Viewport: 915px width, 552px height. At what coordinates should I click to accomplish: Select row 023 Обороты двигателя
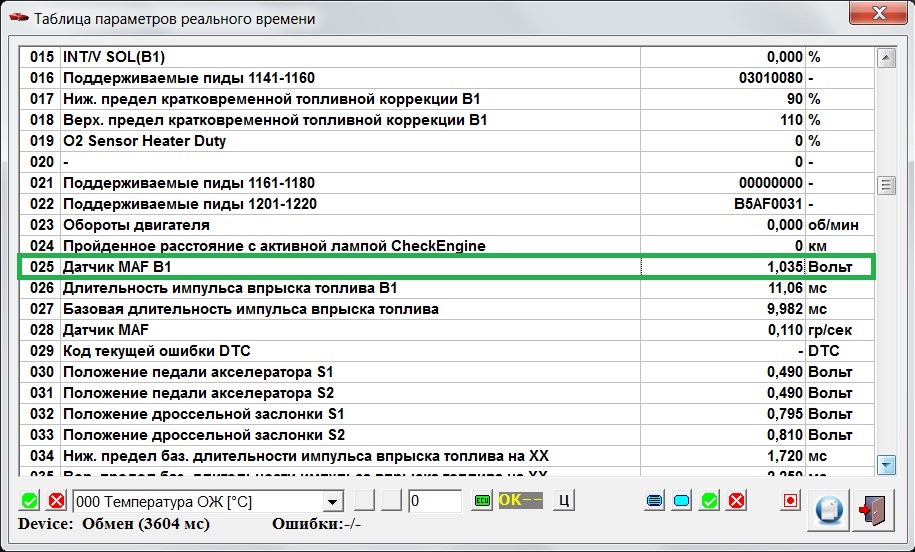coord(446,225)
